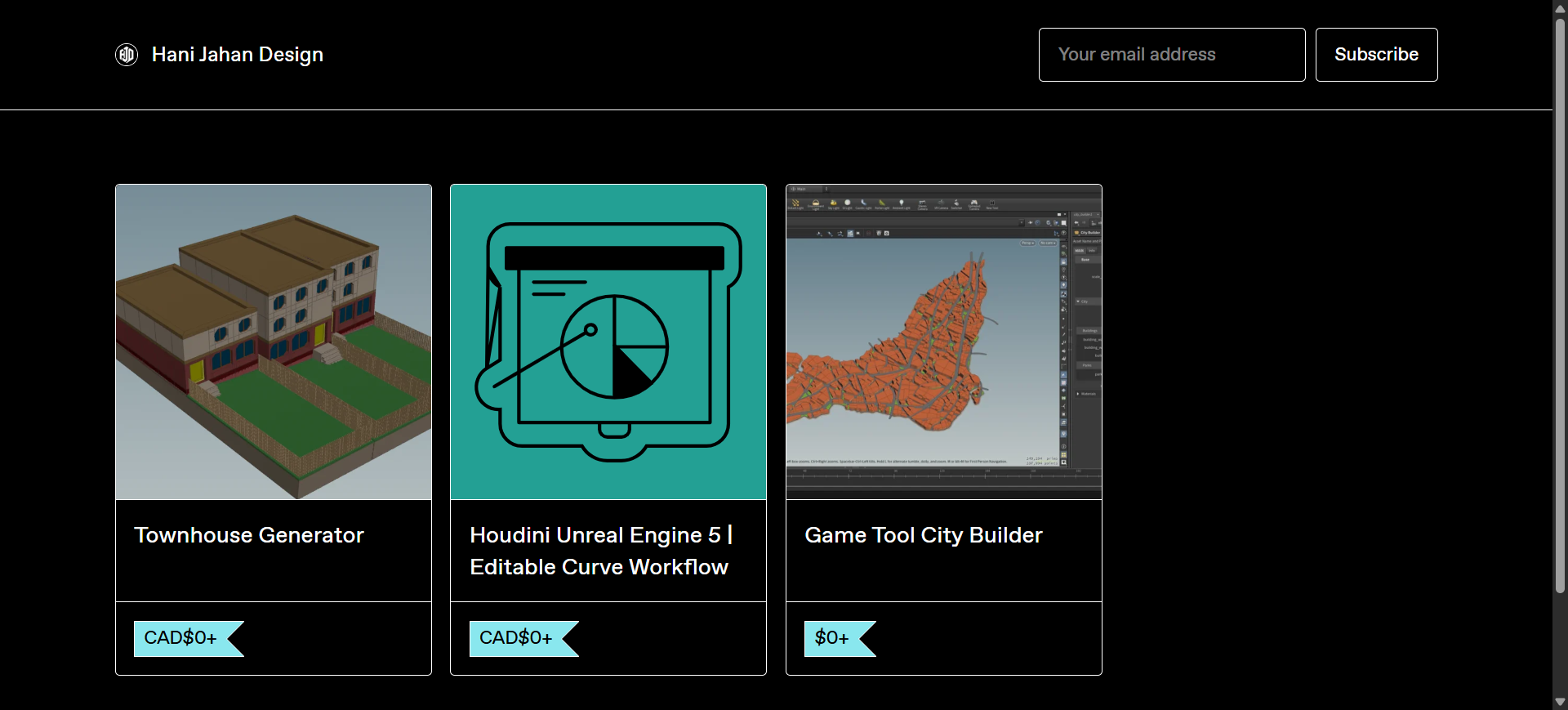Click the City Builder $0+ price tag
Viewport: 1568px width, 710px height.
click(840, 638)
